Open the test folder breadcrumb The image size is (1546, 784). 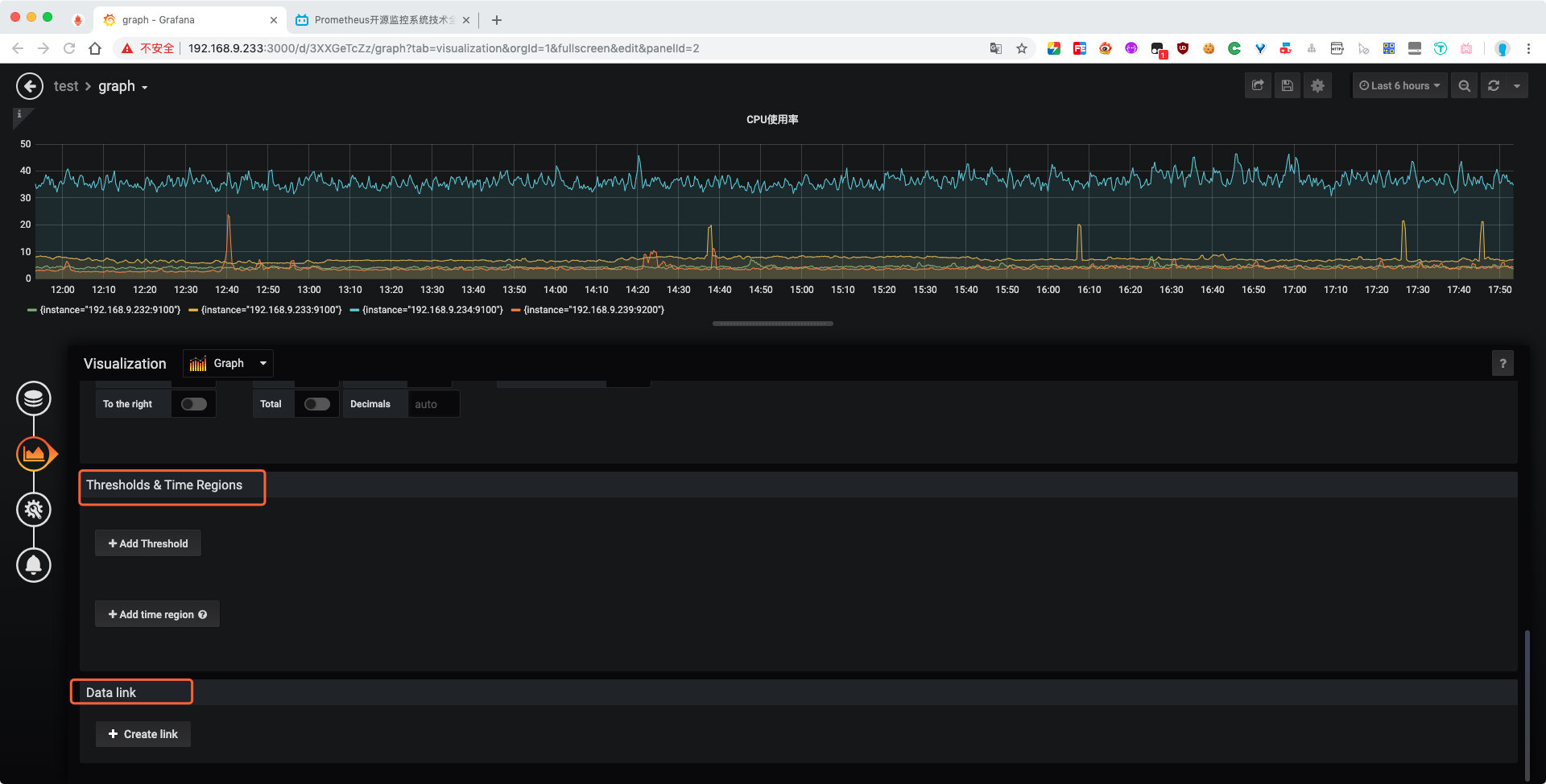[x=66, y=86]
